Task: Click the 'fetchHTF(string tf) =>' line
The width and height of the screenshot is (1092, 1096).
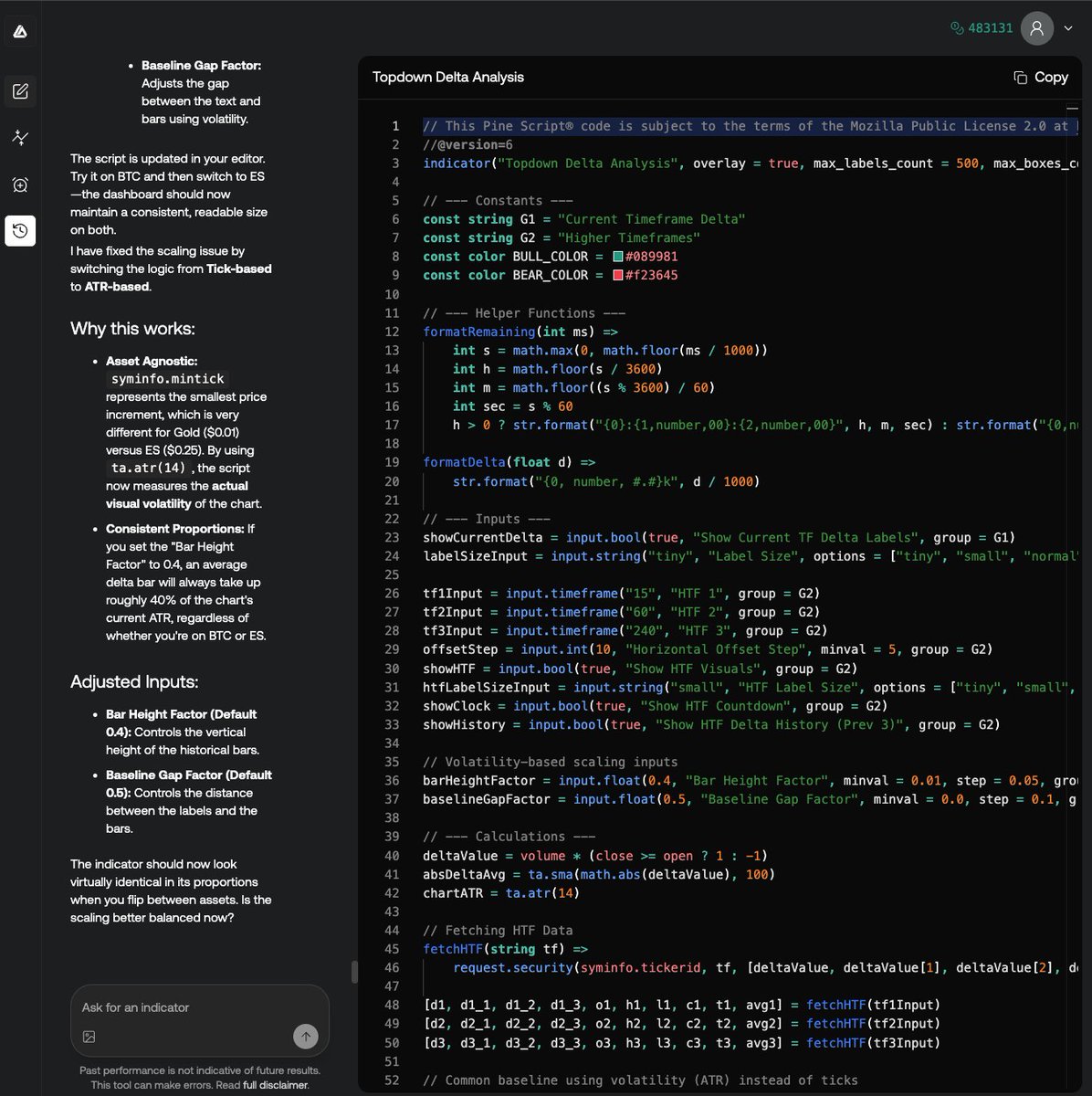Action: click(x=505, y=949)
